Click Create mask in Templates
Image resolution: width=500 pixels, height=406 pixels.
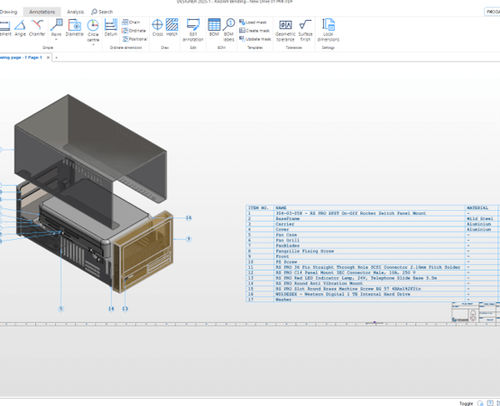254,31
